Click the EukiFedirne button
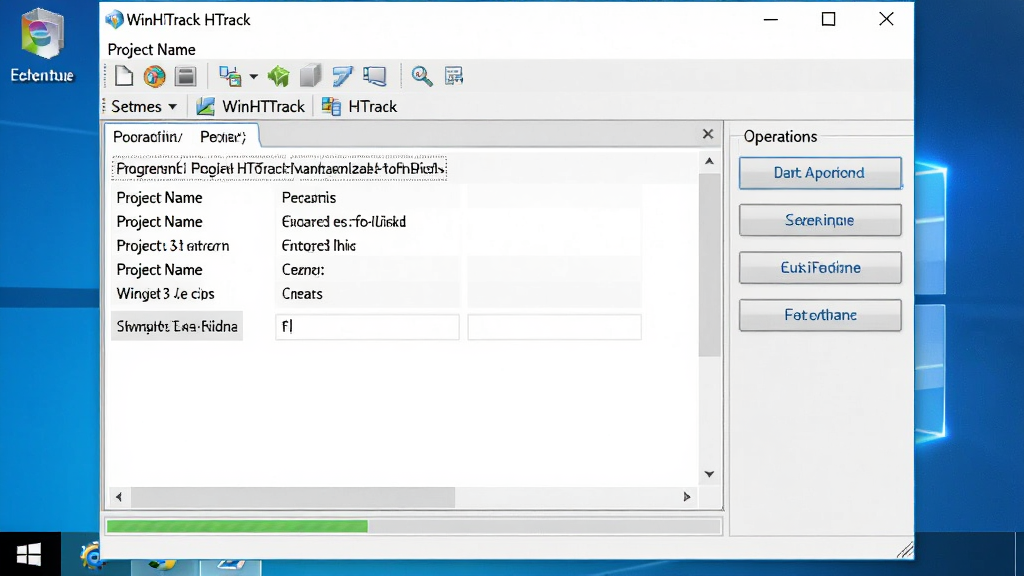1024x576 pixels. (x=820, y=268)
